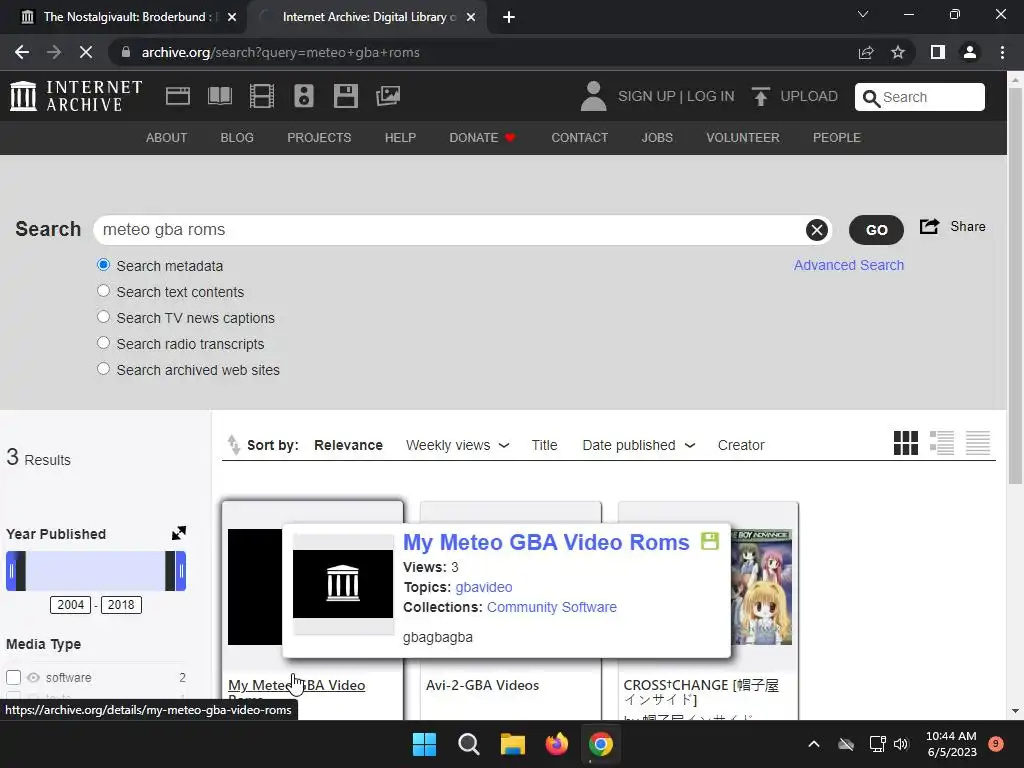Screen dimensions: 1024x768
Task: Toggle the software eye visibility icon
Action: (33, 678)
